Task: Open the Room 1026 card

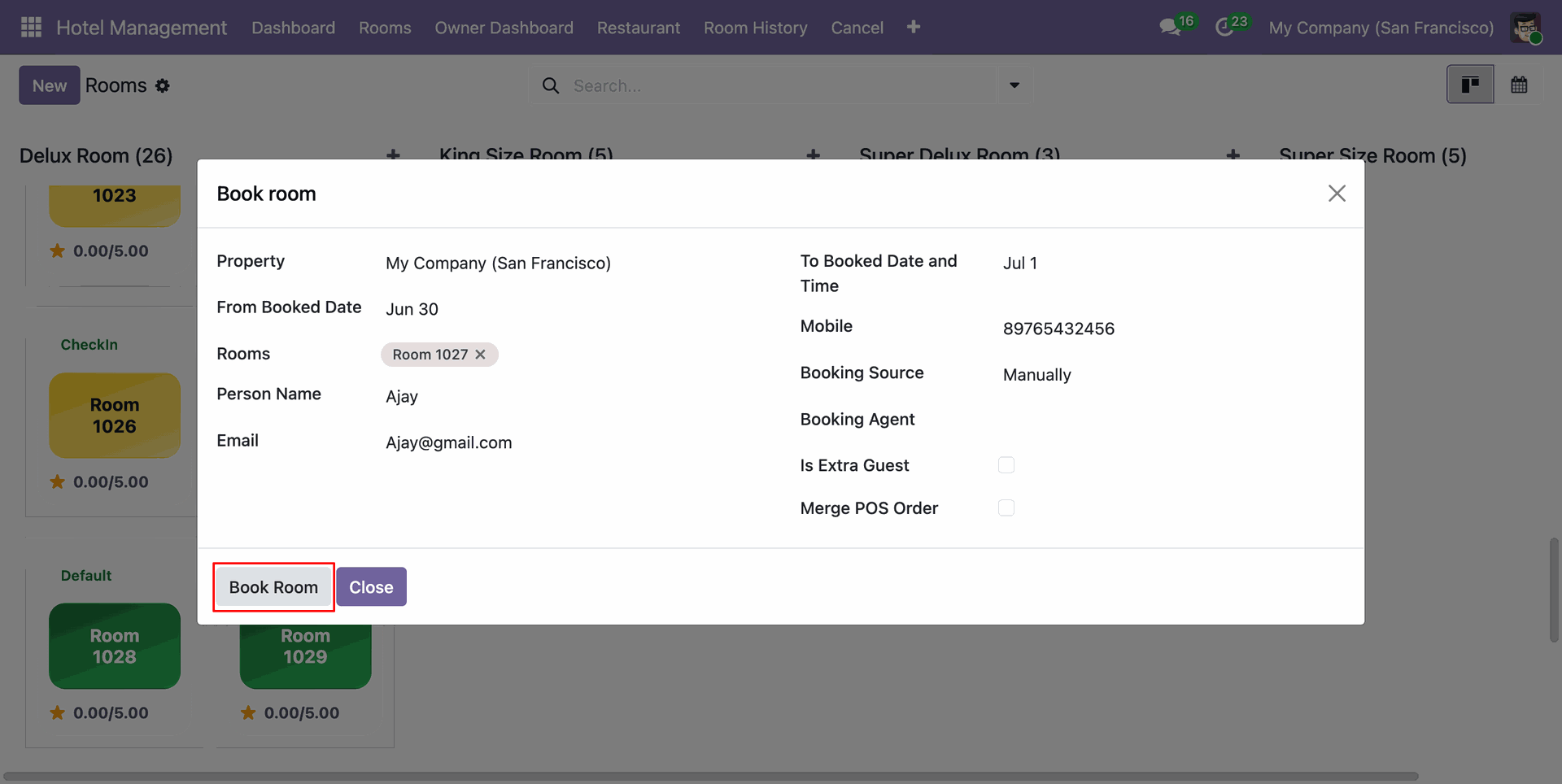Action: (x=115, y=416)
